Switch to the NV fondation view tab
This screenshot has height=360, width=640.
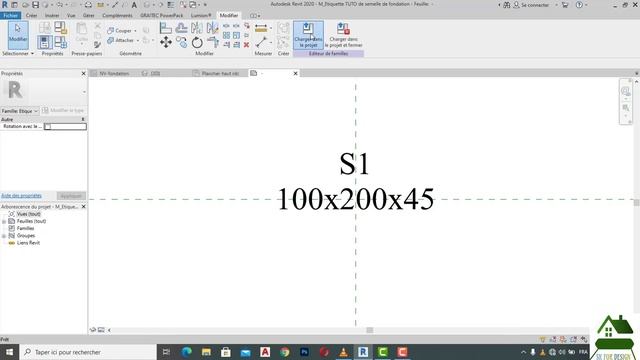(x=114, y=73)
